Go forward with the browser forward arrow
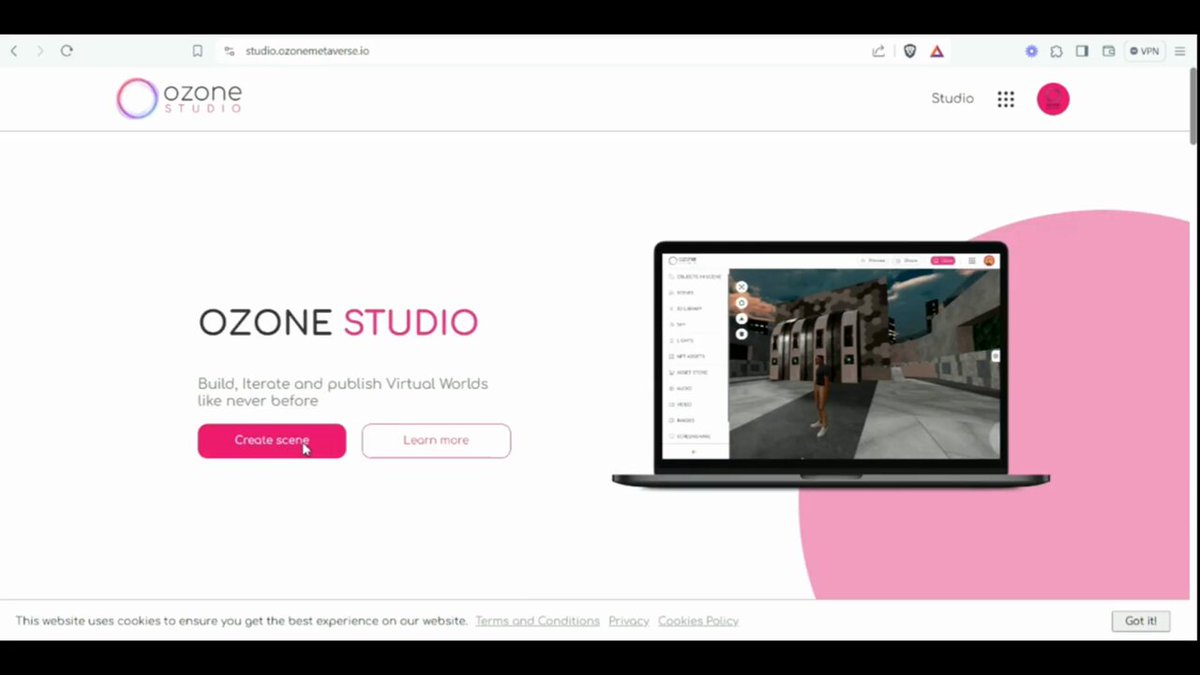The image size is (1200, 675). [x=40, y=51]
